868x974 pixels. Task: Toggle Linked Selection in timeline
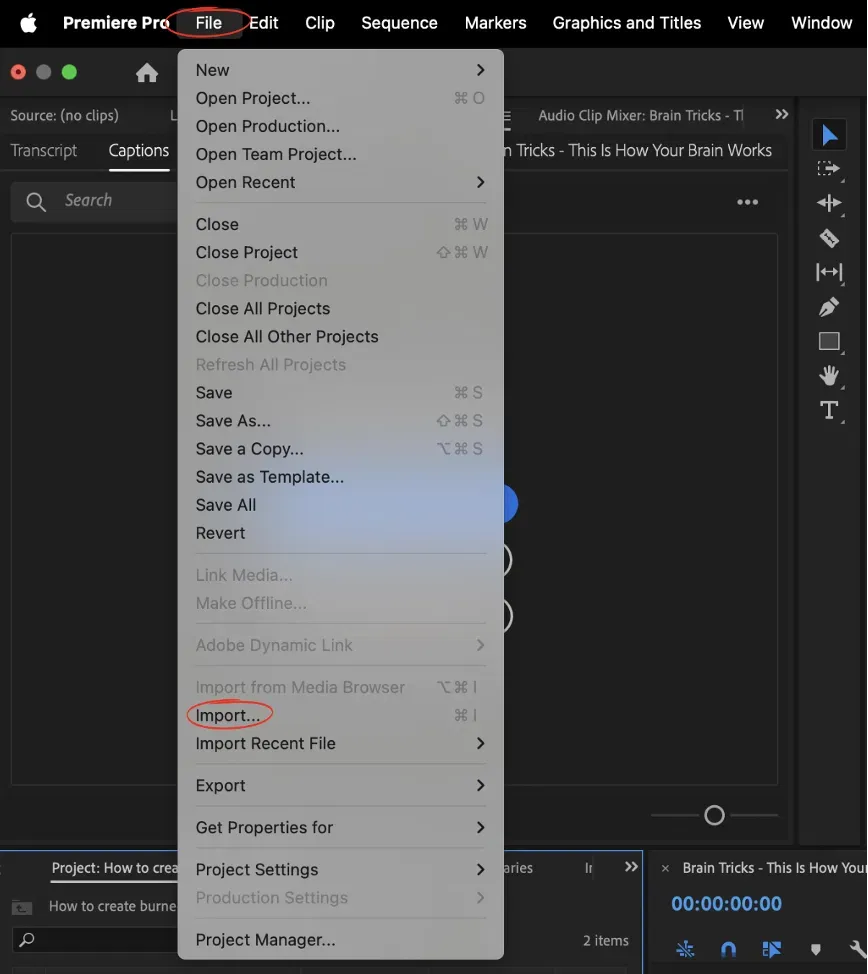[x=771, y=949]
